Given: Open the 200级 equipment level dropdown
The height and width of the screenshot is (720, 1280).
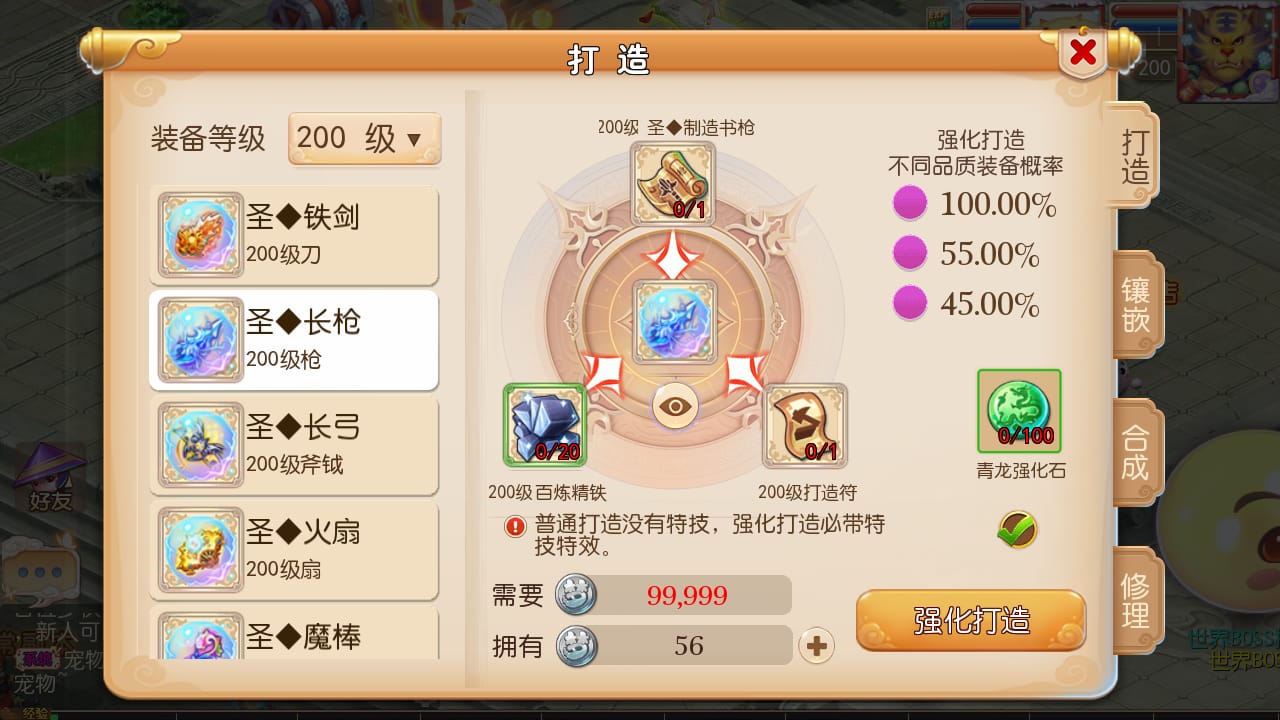Looking at the screenshot, I should 364,139.
